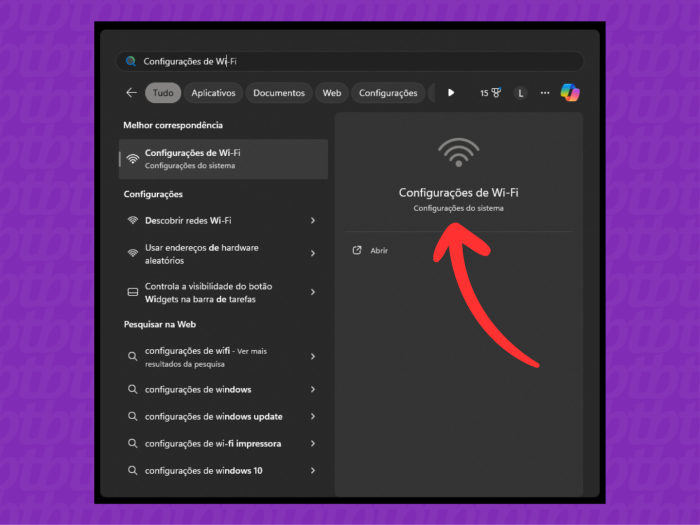Expand chevron for Widgets visibility setting

click(313, 292)
